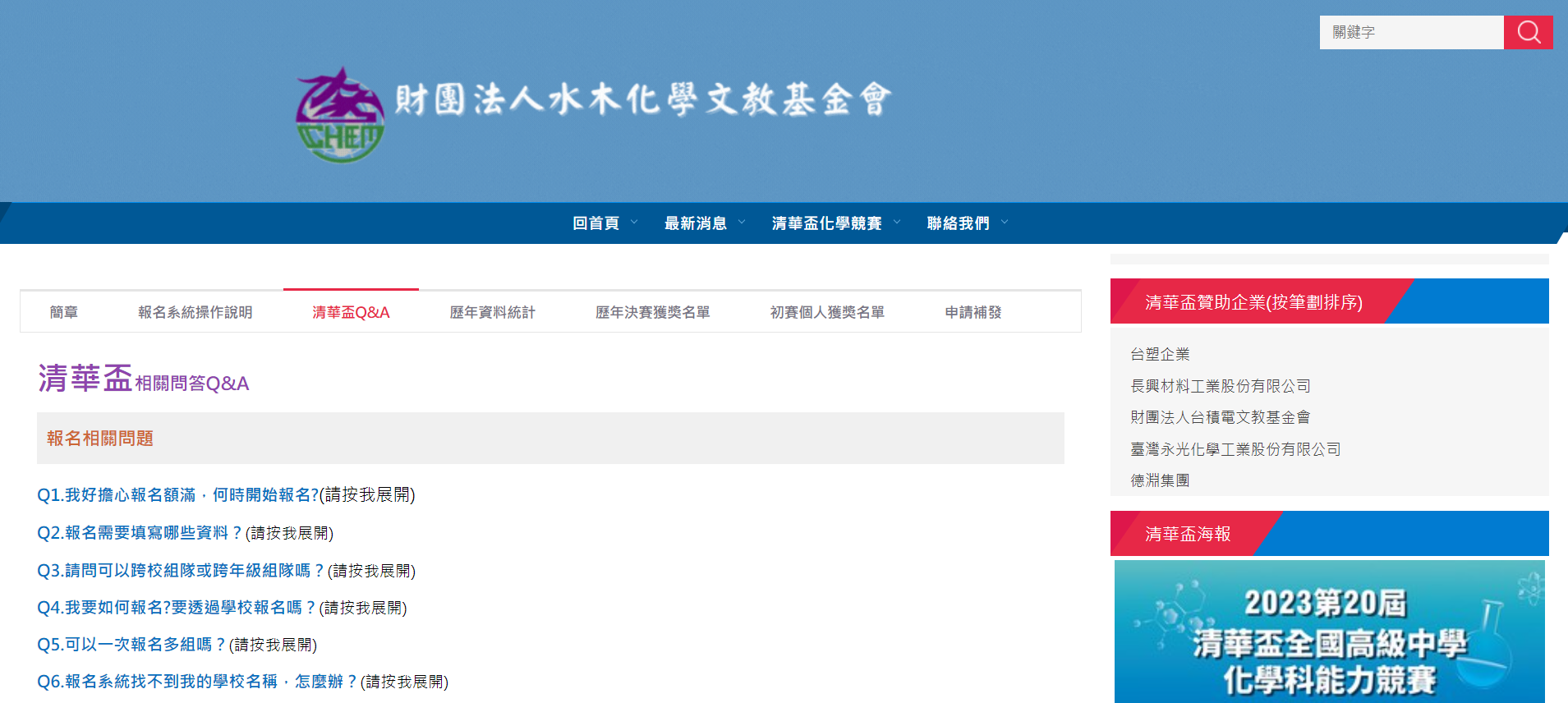The height and width of the screenshot is (703, 1568).
Task: Open sponsor link 臺灣永光化學工業股份有限公司
Action: (1235, 449)
